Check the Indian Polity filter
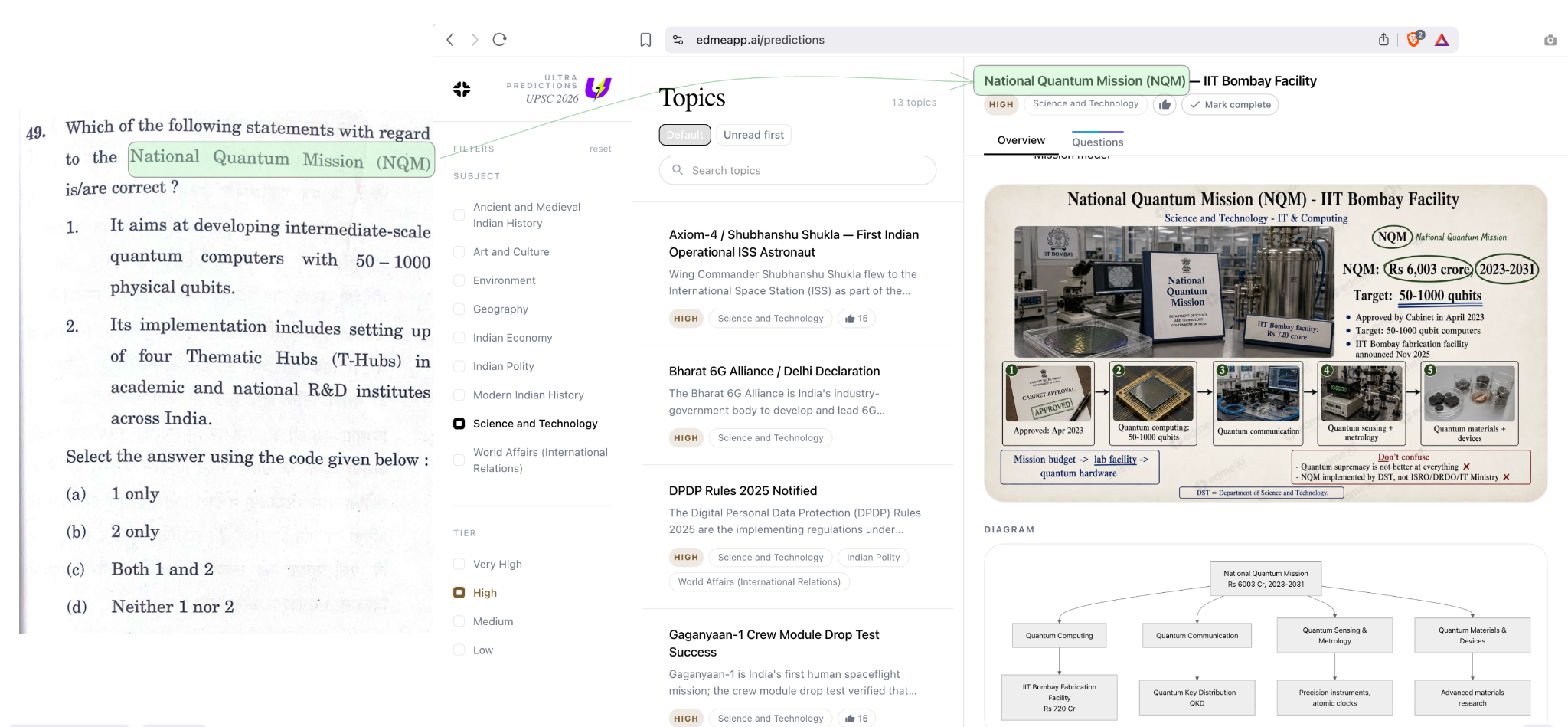The height and width of the screenshot is (727, 1568). pyautogui.click(x=459, y=366)
